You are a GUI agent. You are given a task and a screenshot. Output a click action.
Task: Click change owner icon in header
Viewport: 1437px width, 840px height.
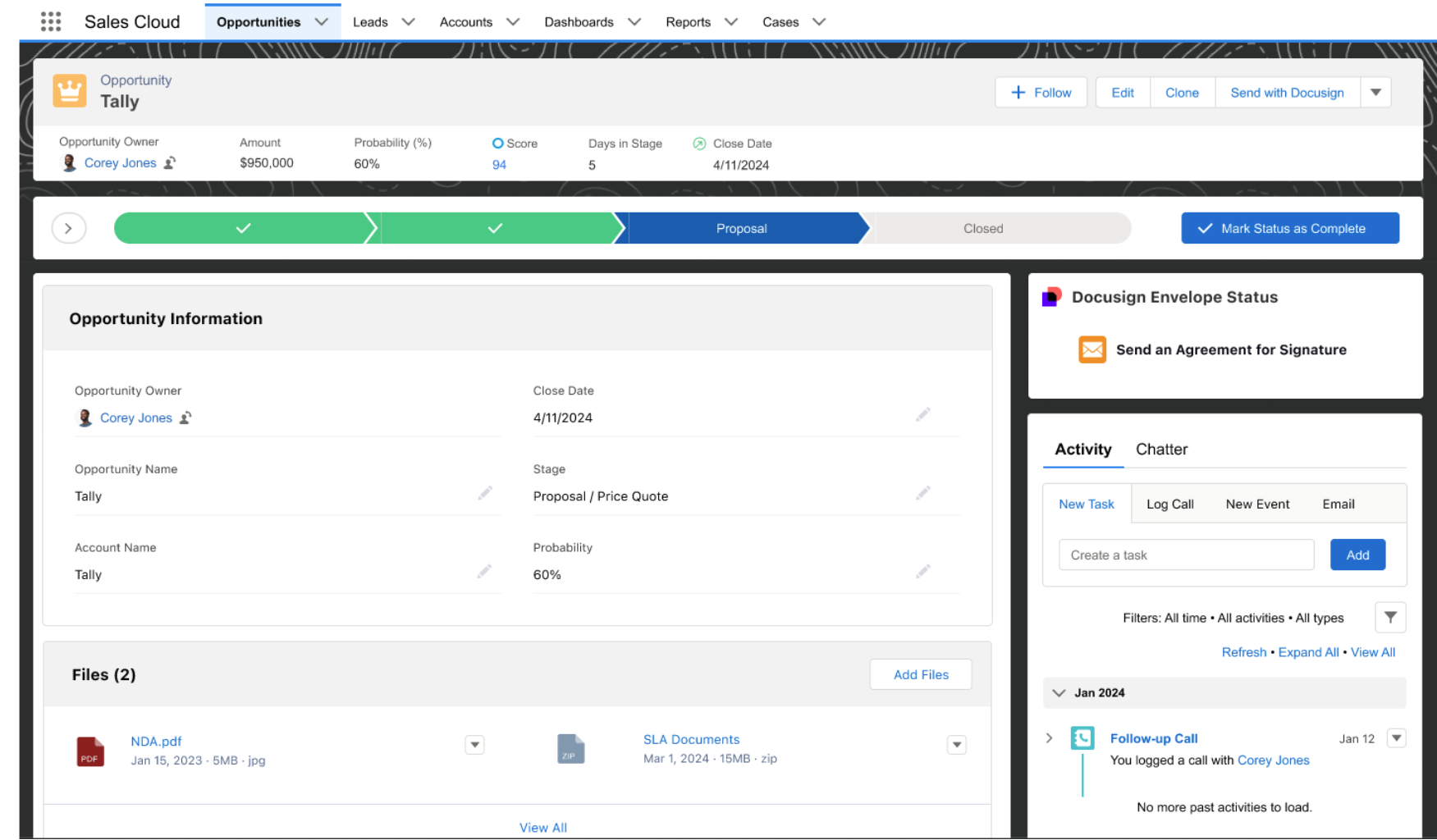click(x=170, y=162)
